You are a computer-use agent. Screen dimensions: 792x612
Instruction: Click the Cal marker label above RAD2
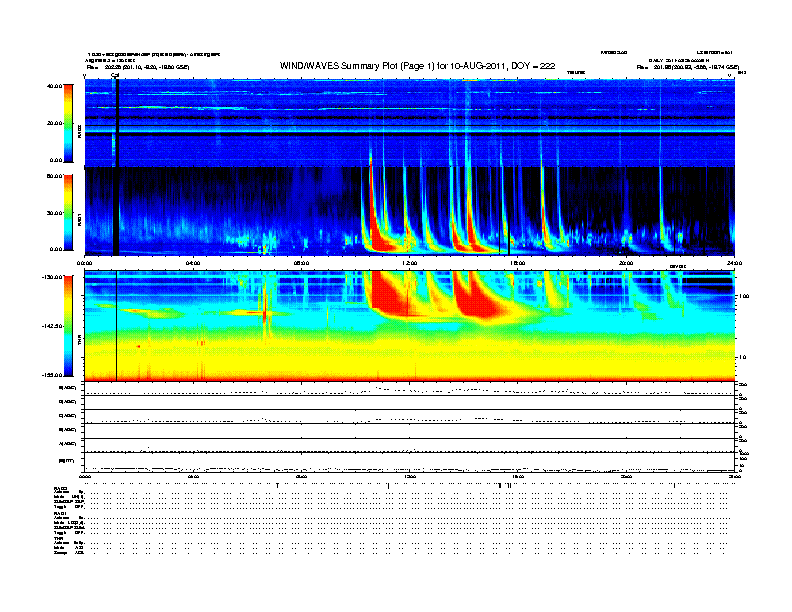(x=115, y=75)
